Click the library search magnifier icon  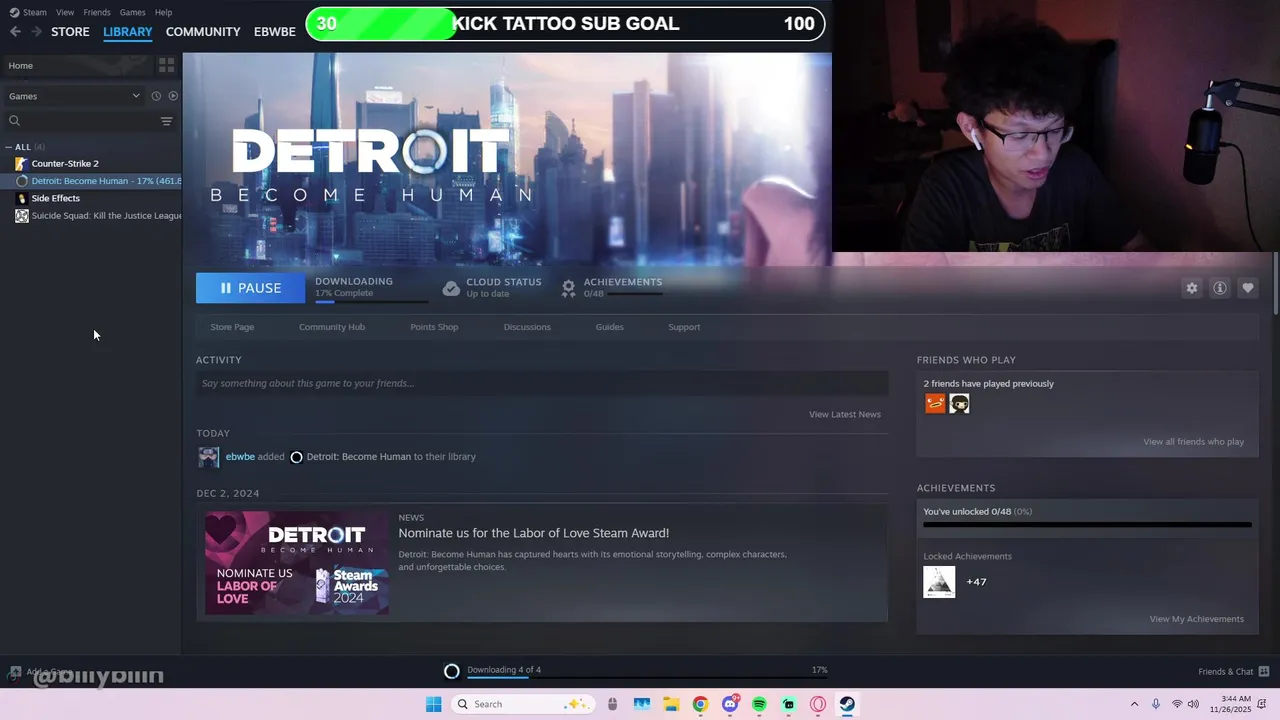coord(14,121)
